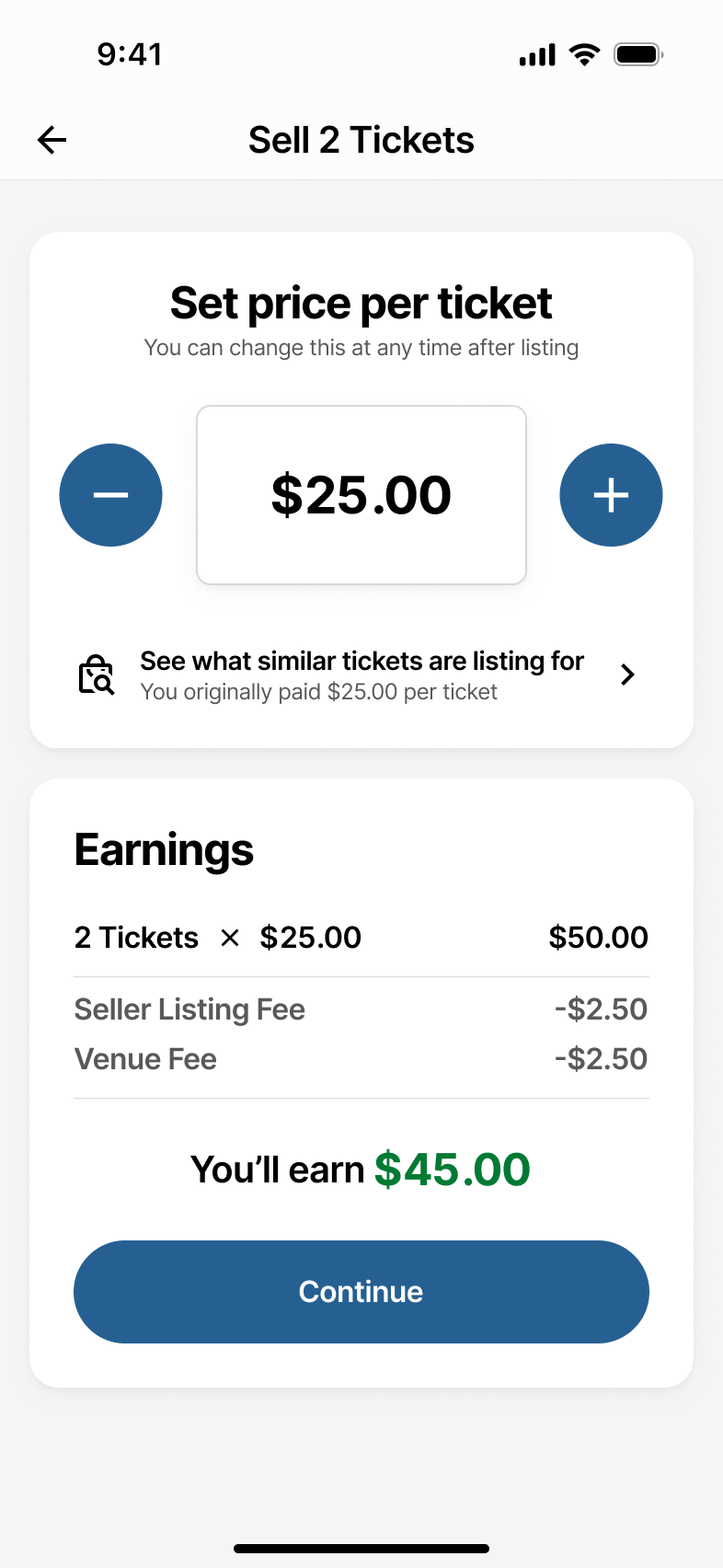The width and height of the screenshot is (723, 1568).
Task: Tap the 'Earnings' section heading
Action: pyautogui.click(x=164, y=849)
